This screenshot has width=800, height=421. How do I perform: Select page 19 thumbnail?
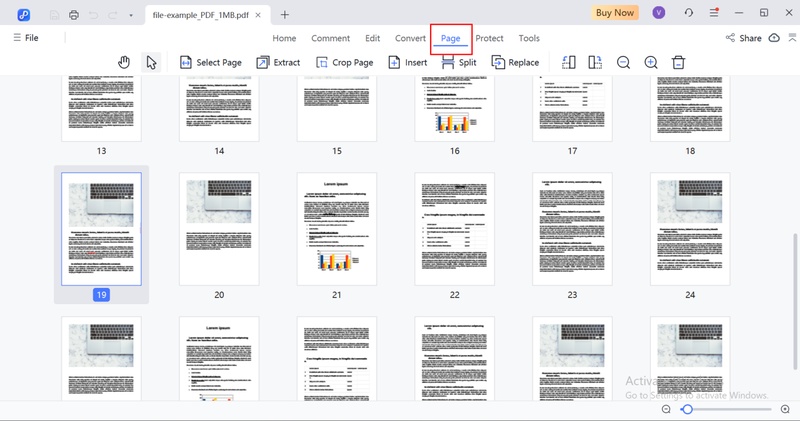tap(102, 229)
